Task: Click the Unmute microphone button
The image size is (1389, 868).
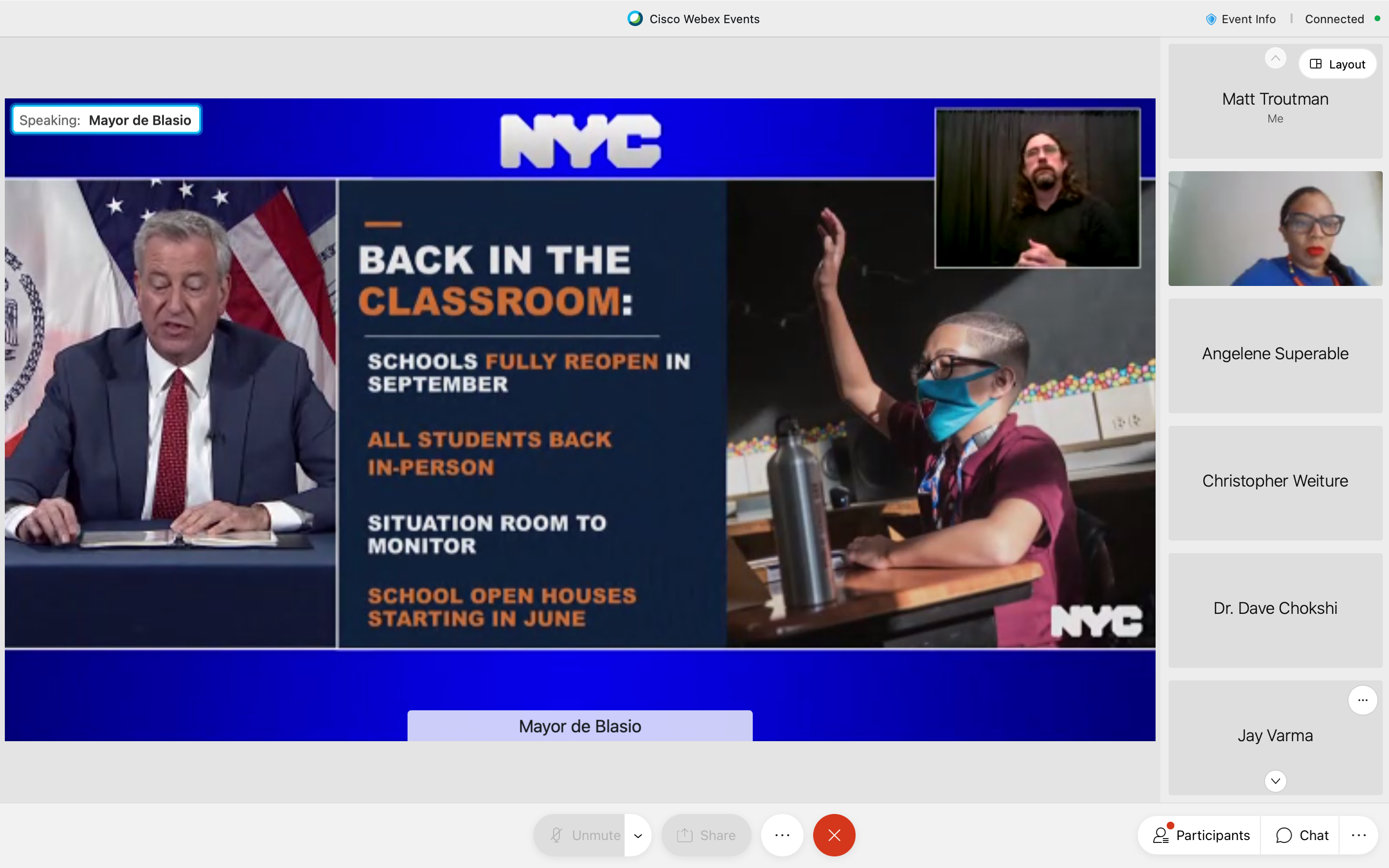Action: tap(580, 835)
